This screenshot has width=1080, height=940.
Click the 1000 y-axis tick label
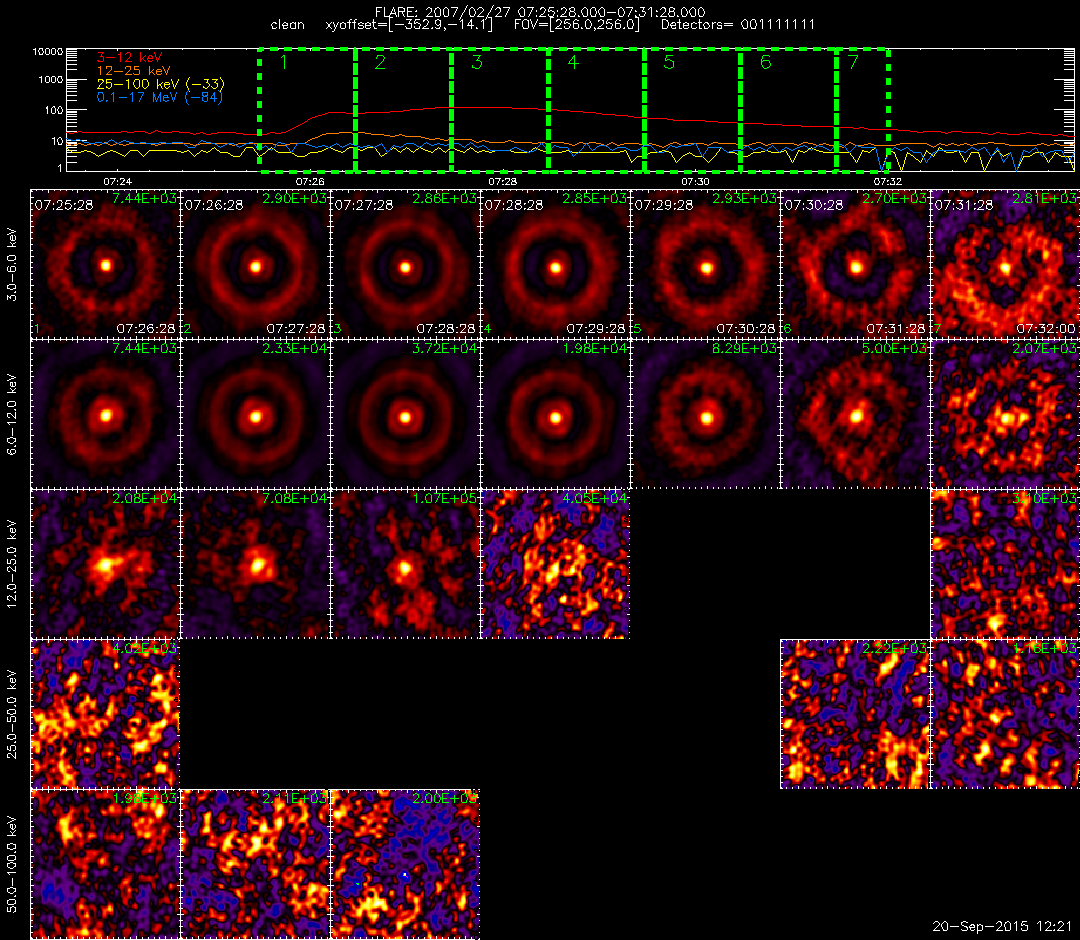coord(50,80)
